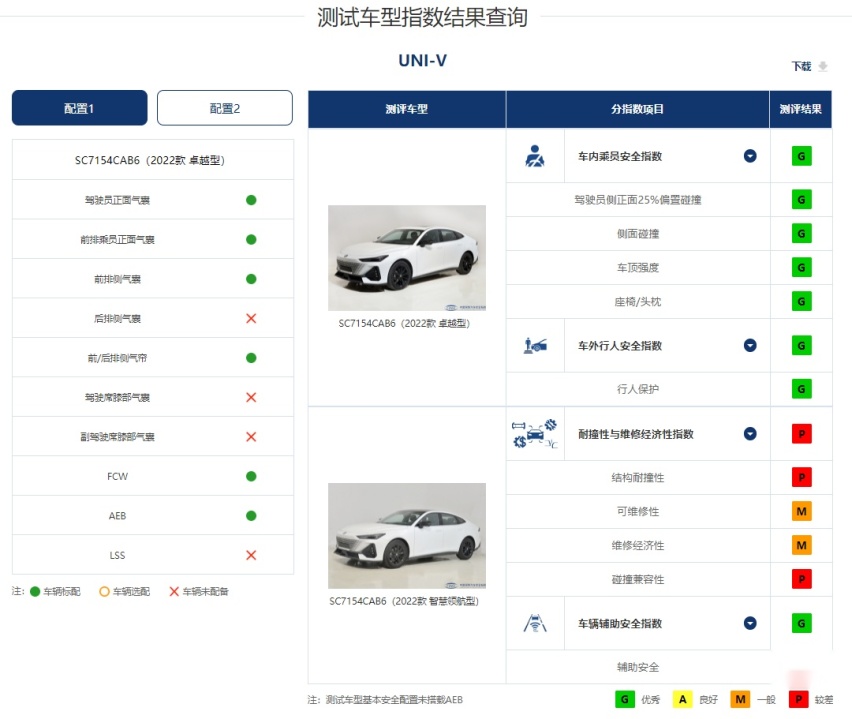
Task: Click the green dot for FCW
Action: (x=251, y=476)
